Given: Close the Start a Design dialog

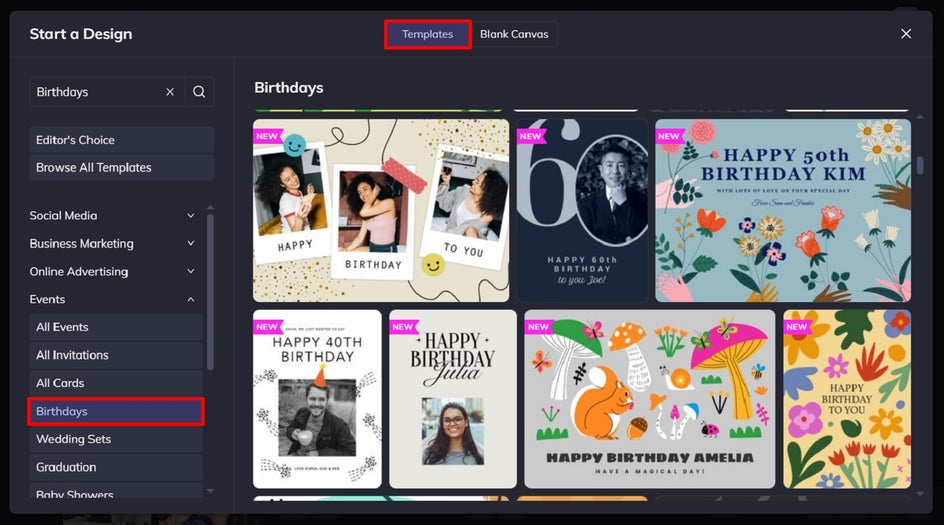Looking at the screenshot, I should click(905, 34).
